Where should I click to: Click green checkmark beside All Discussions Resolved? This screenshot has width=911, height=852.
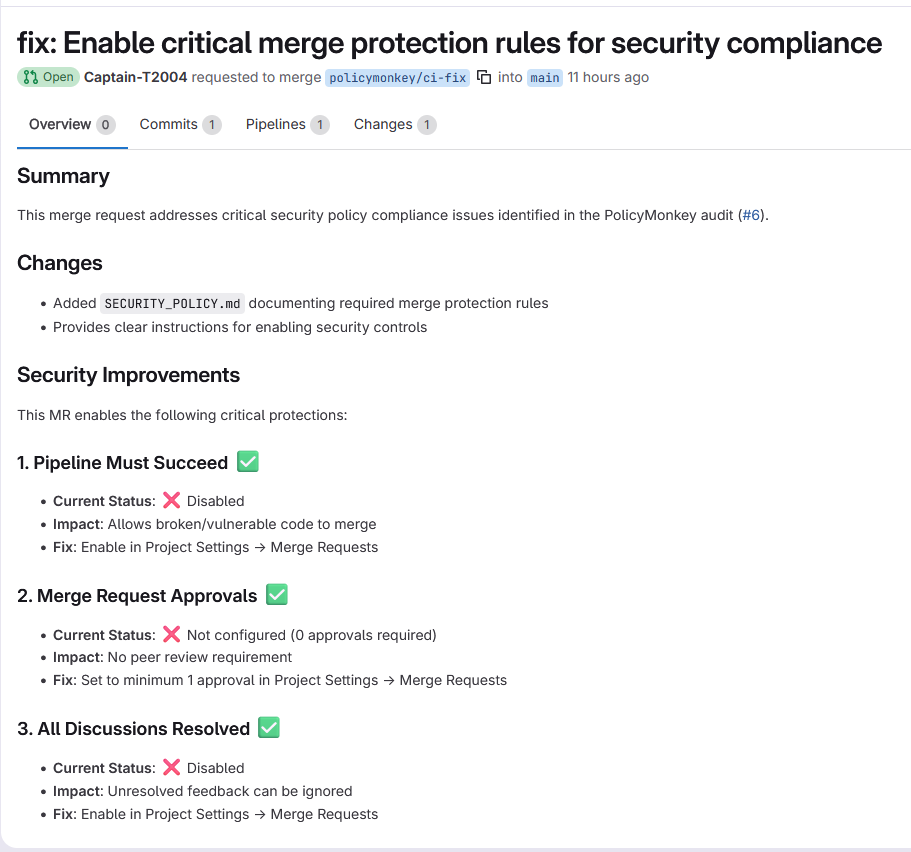269,728
